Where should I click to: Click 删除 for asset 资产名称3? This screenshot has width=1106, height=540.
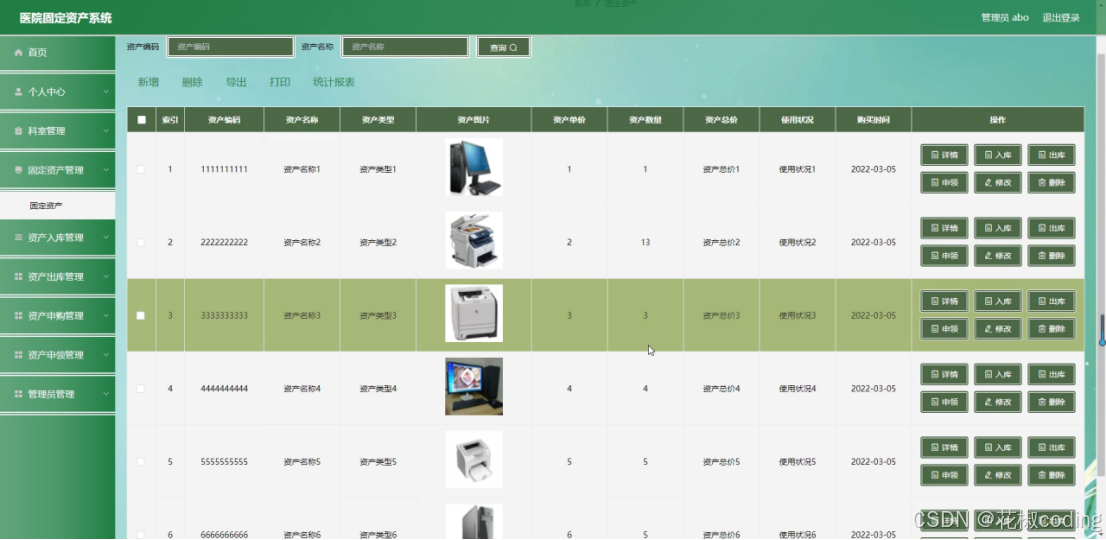click(x=1051, y=329)
